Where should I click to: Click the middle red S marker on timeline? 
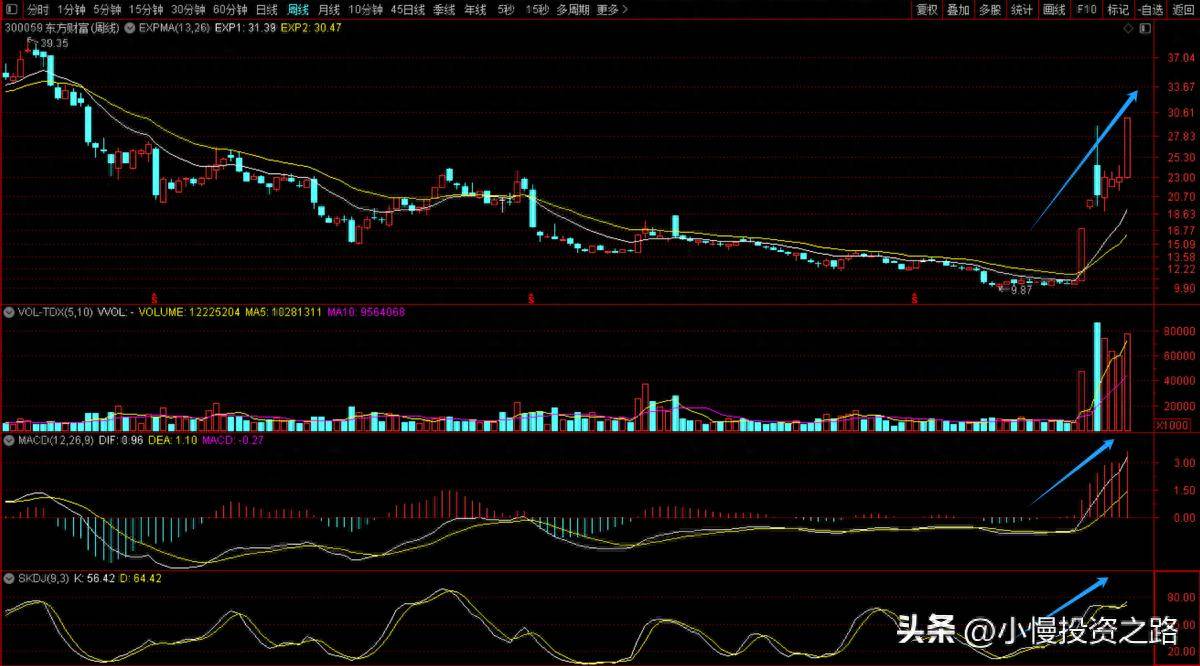pyautogui.click(x=531, y=299)
